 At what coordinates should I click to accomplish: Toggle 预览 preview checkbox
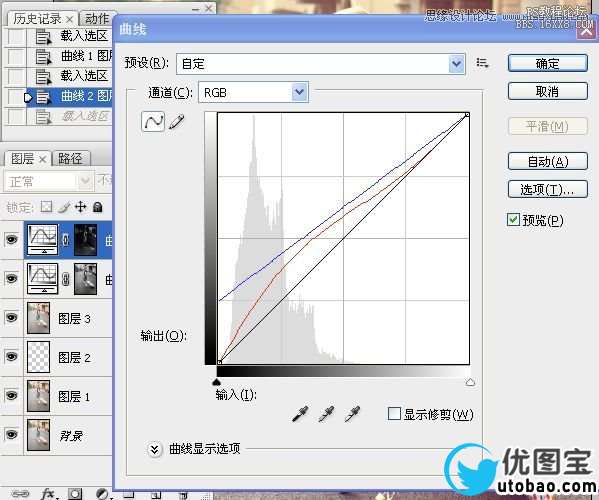[x=513, y=220]
